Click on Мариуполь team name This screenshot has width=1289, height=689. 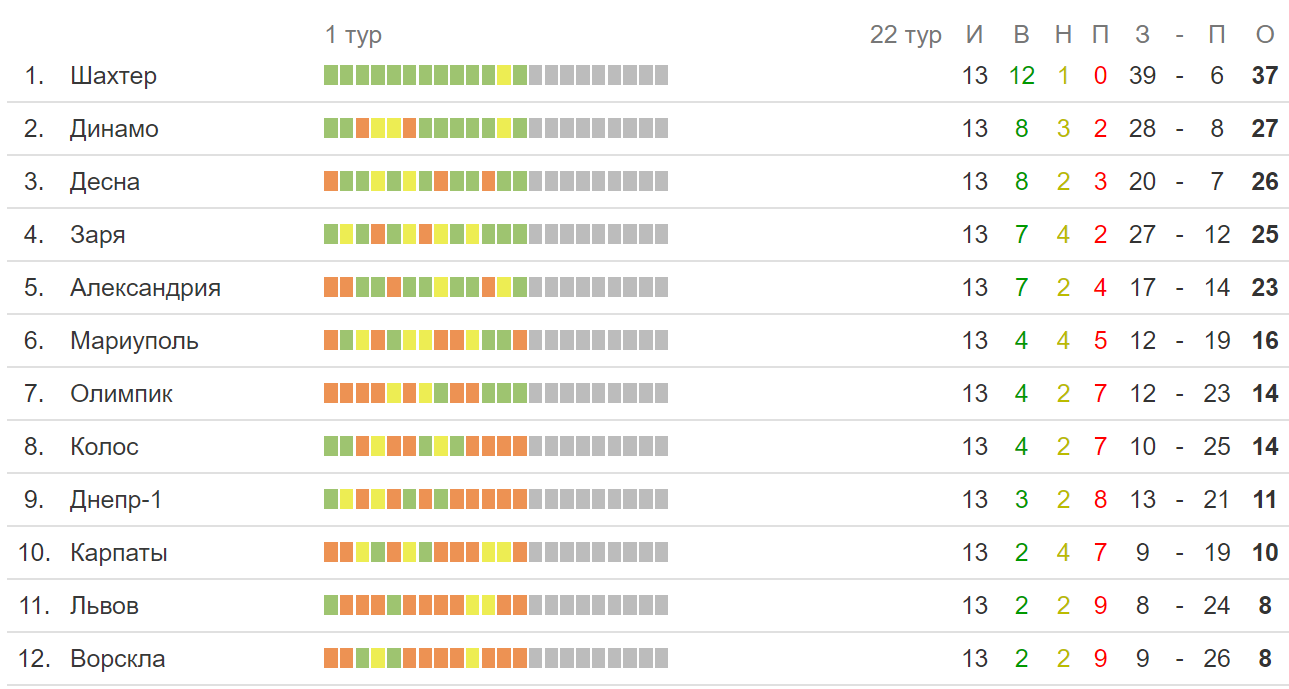pos(134,341)
